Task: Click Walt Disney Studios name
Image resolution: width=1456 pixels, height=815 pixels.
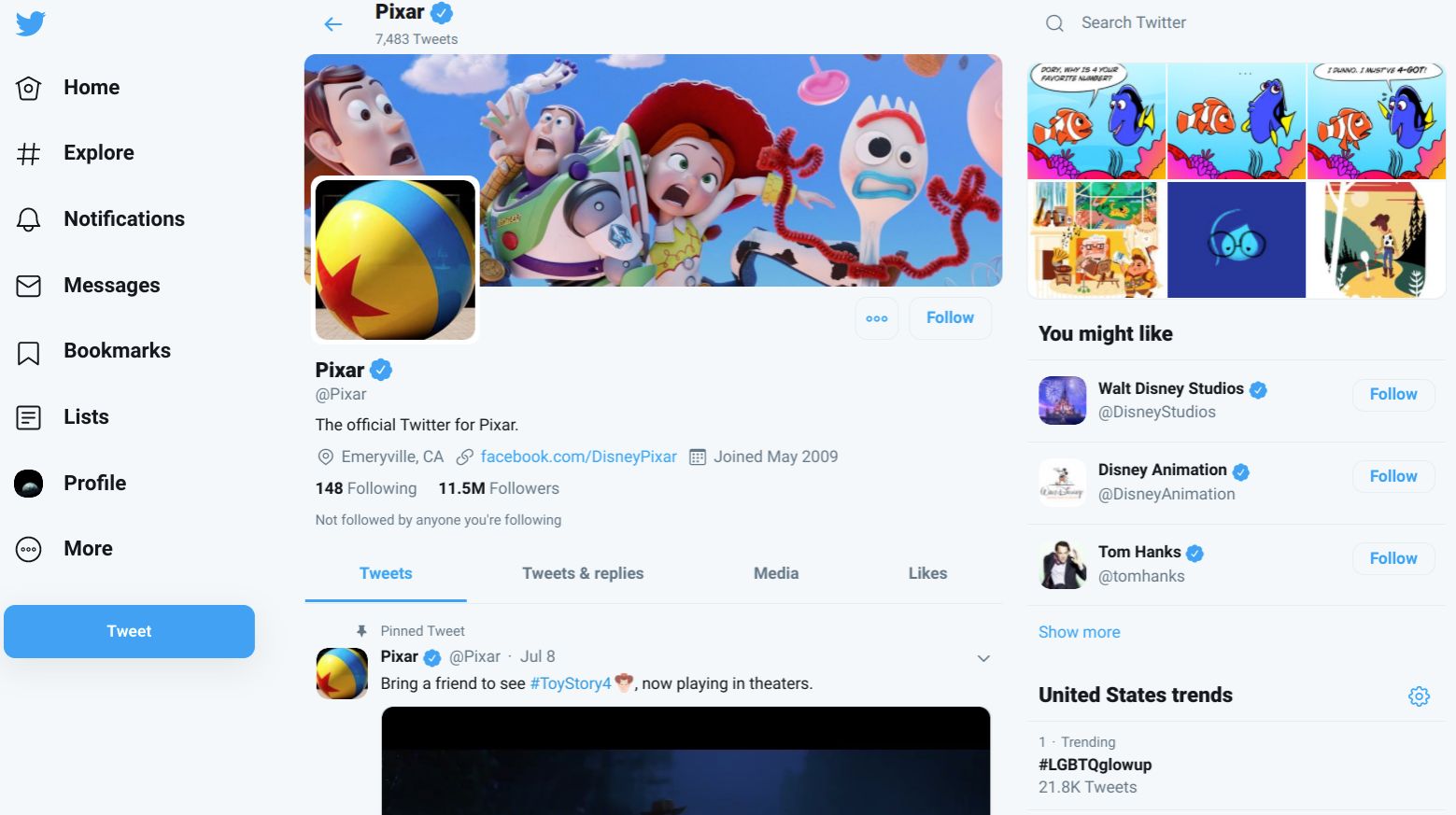Action: (1170, 388)
